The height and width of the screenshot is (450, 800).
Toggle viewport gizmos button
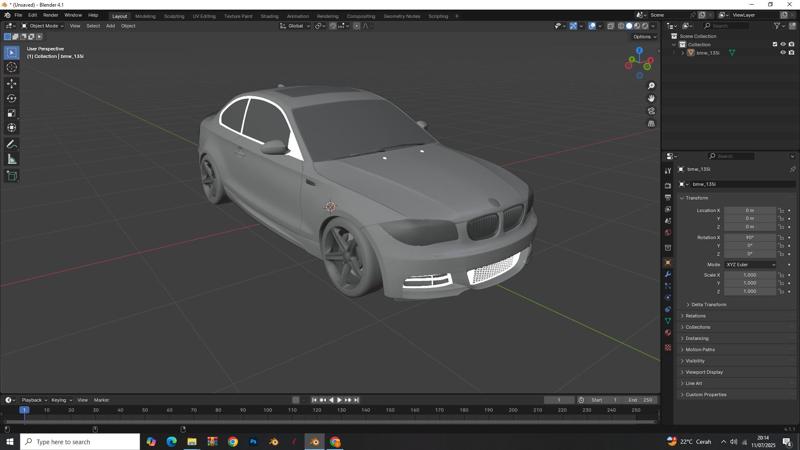pyautogui.click(x=573, y=26)
